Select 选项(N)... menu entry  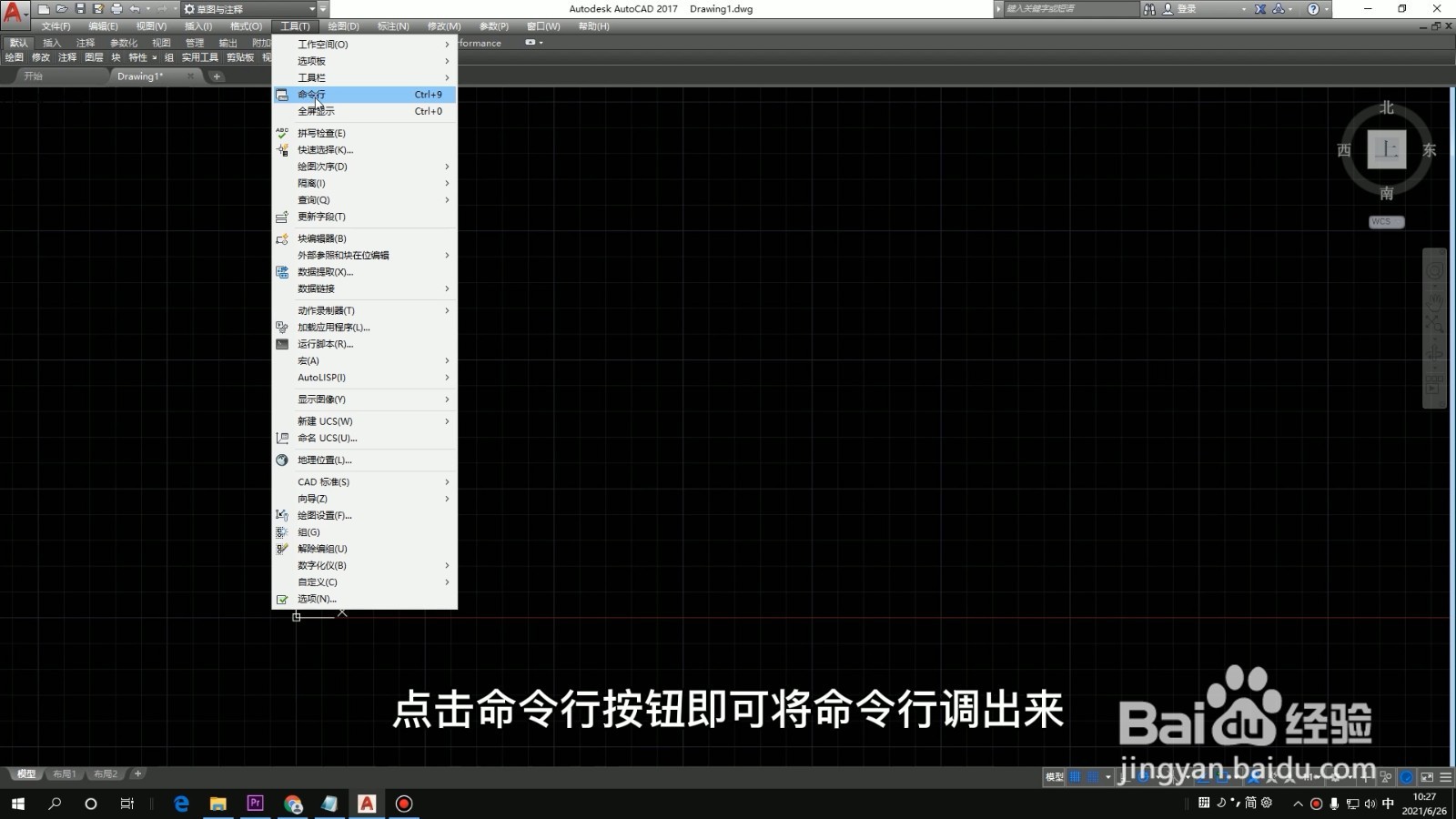pyautogui.click(x=365, y=599)
